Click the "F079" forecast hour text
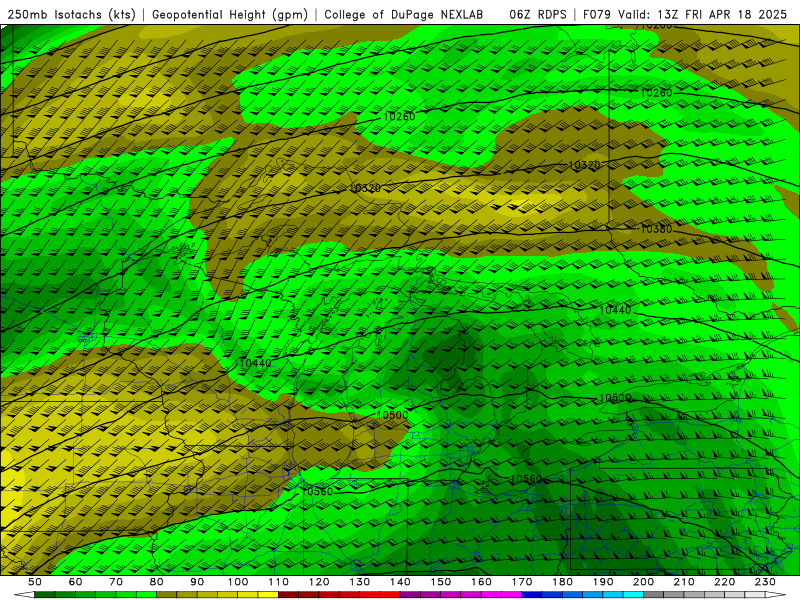Image resolution: width=800 pixels, height=600 pixels. 598,14
